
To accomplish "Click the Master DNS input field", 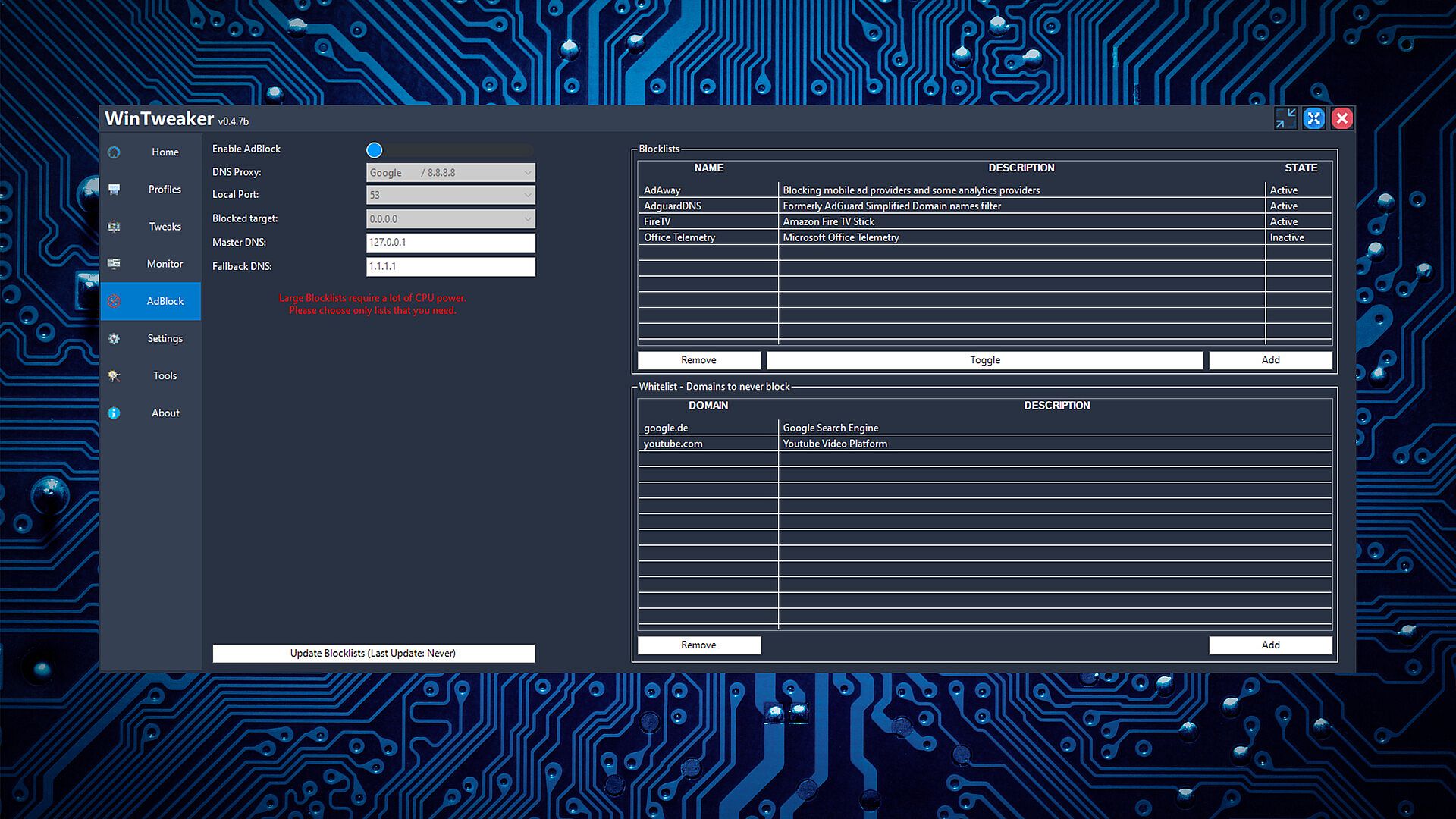I will (x=450, y=243).
